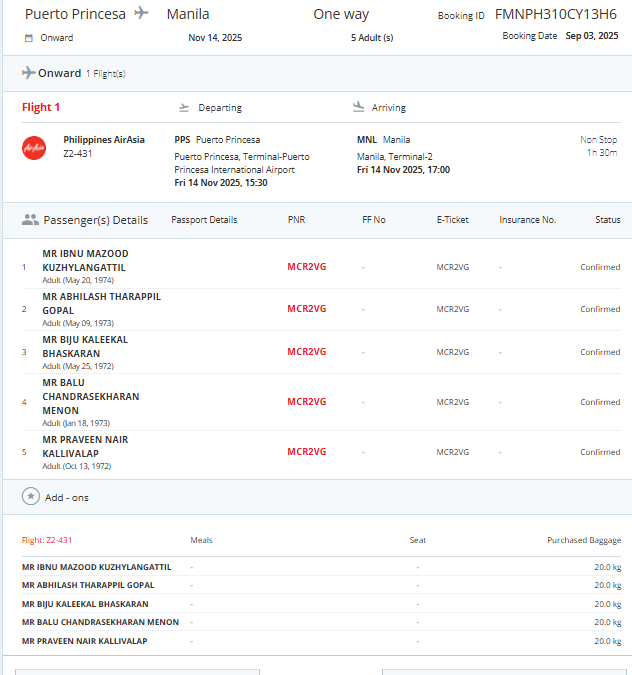Click the E-Ticket column header
Viewport: 632px width, 675px height.
pos(452,220)
